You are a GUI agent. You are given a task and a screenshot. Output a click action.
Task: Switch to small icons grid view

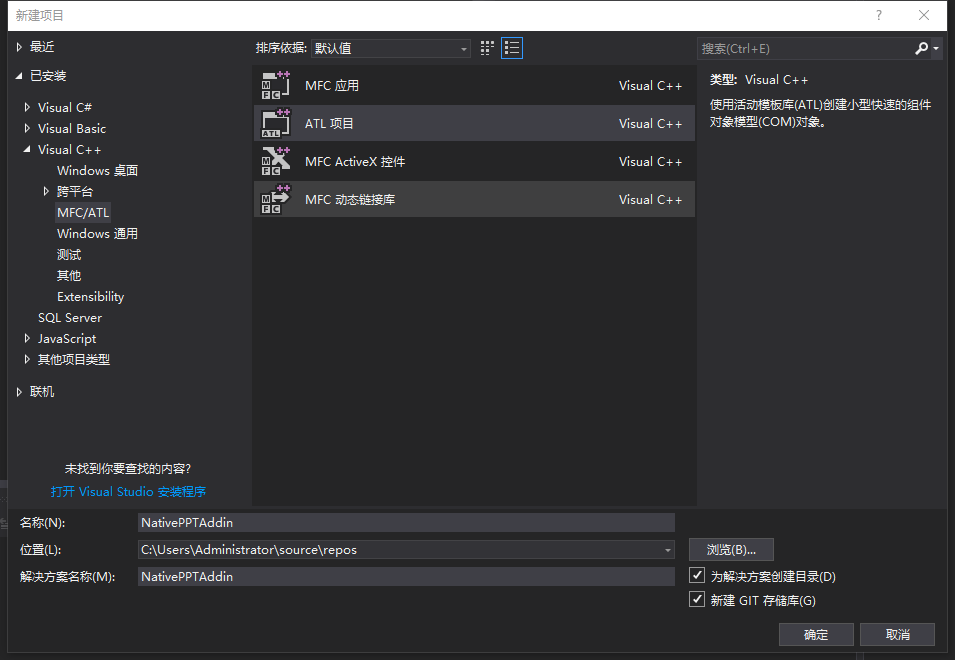coord(487,48)
